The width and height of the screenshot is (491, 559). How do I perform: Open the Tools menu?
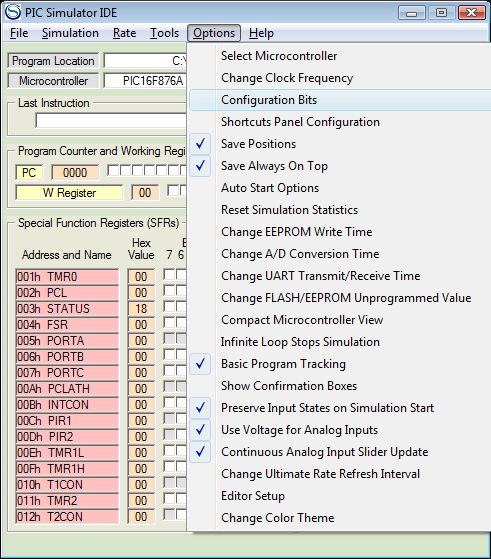click(x=164, y=33)
